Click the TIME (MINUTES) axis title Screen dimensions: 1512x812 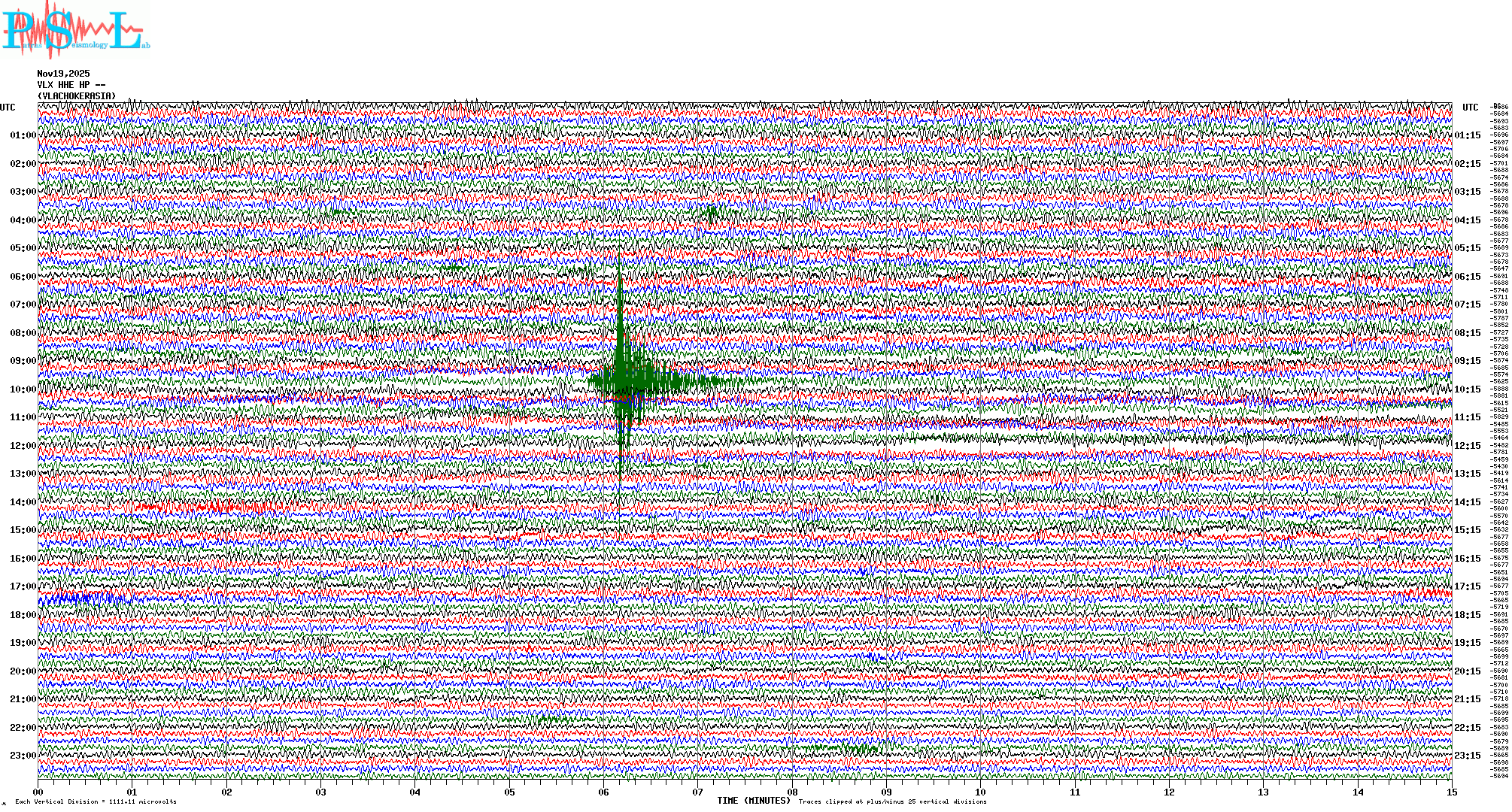point(754,801)
